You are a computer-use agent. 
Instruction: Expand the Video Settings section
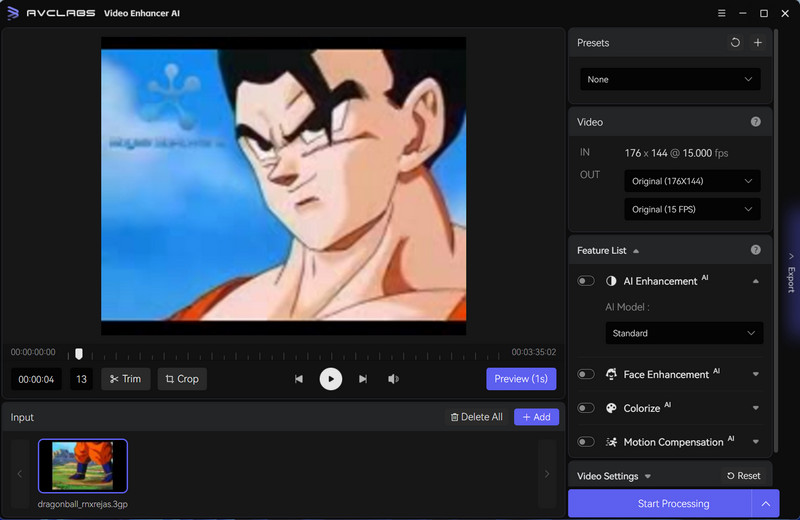point(647,477)
